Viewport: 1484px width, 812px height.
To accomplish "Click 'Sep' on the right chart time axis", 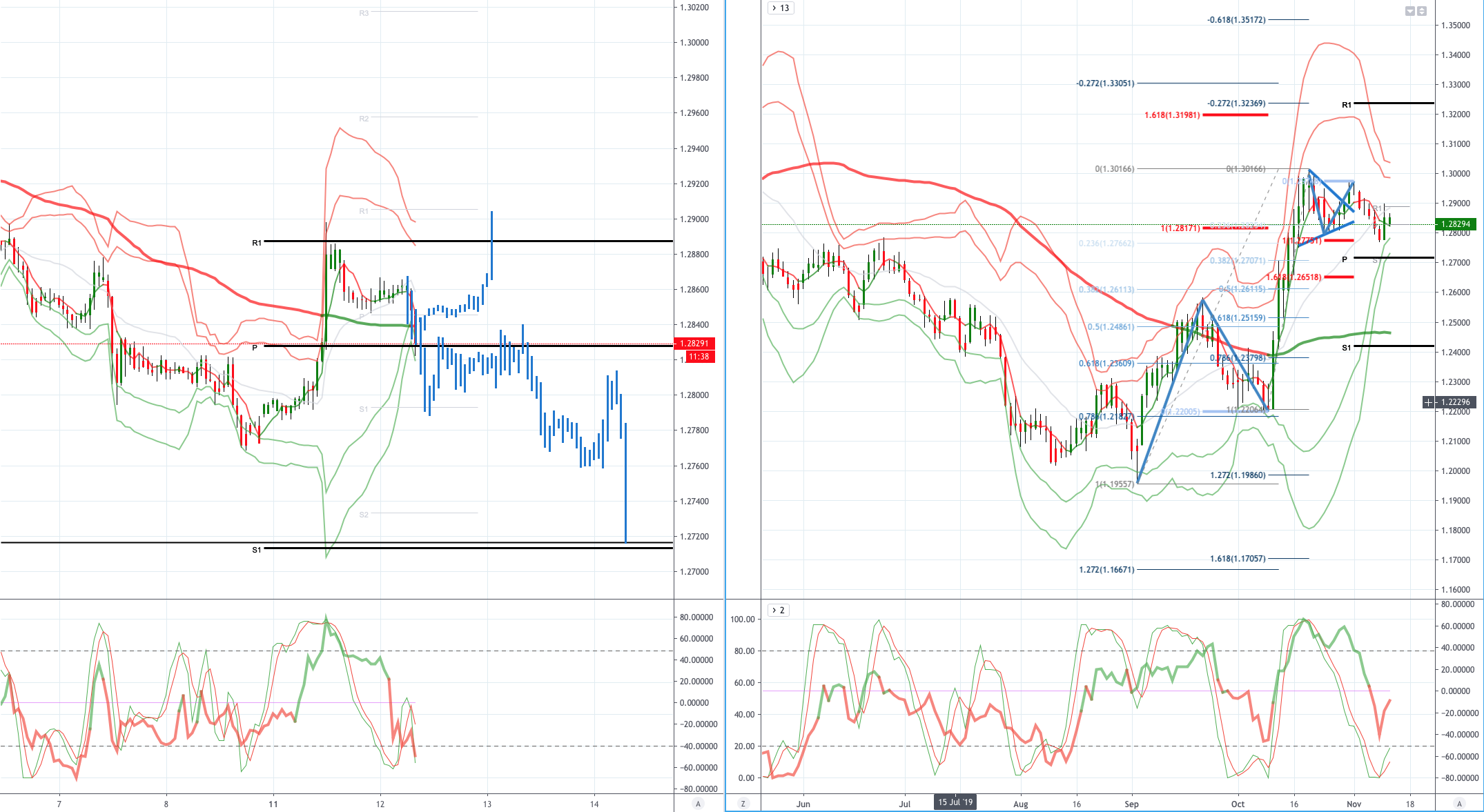I will [x=1131, y=804].
